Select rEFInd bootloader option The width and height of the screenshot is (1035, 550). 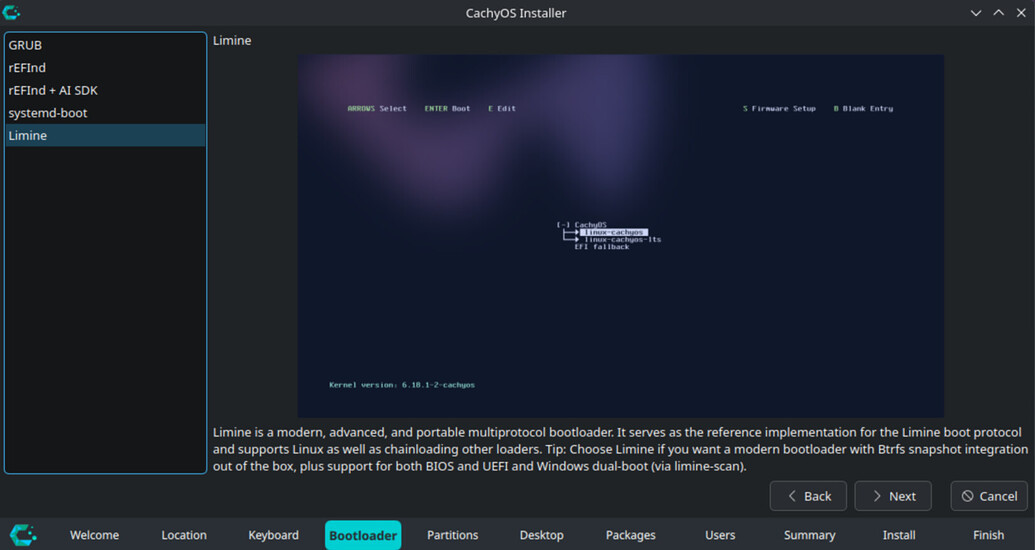tap(27, 68)
